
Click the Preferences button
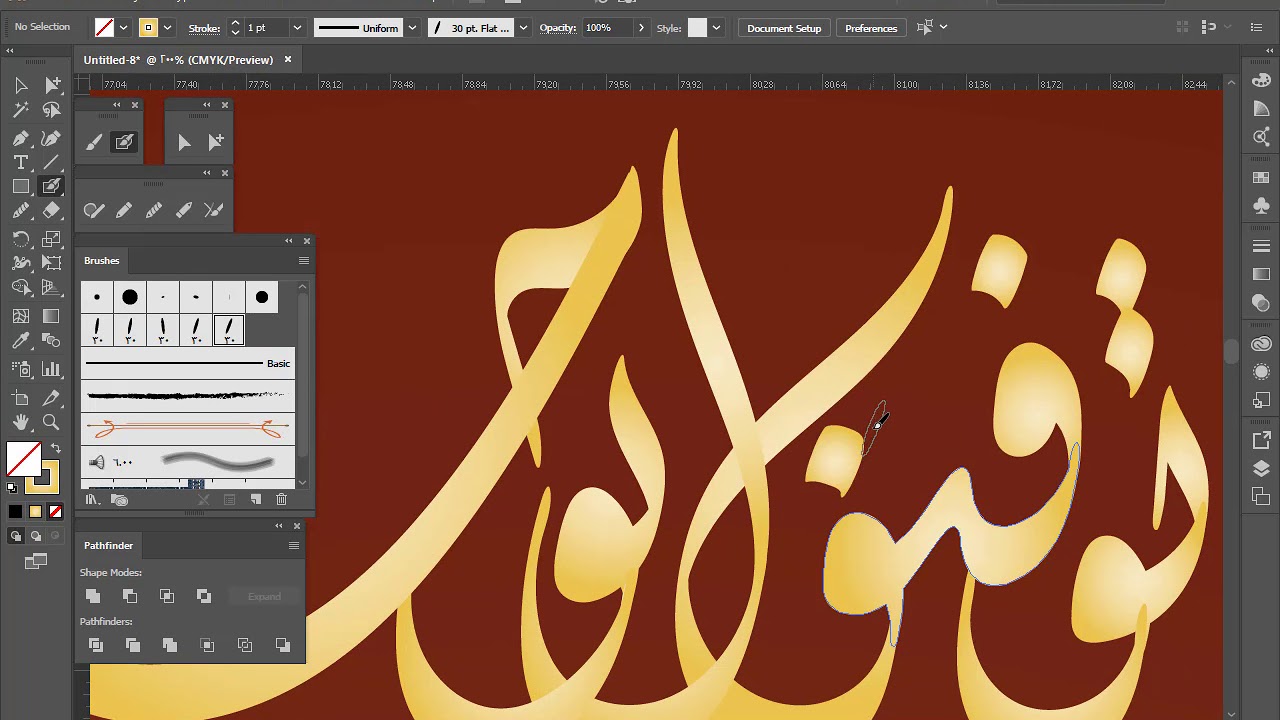871,28
